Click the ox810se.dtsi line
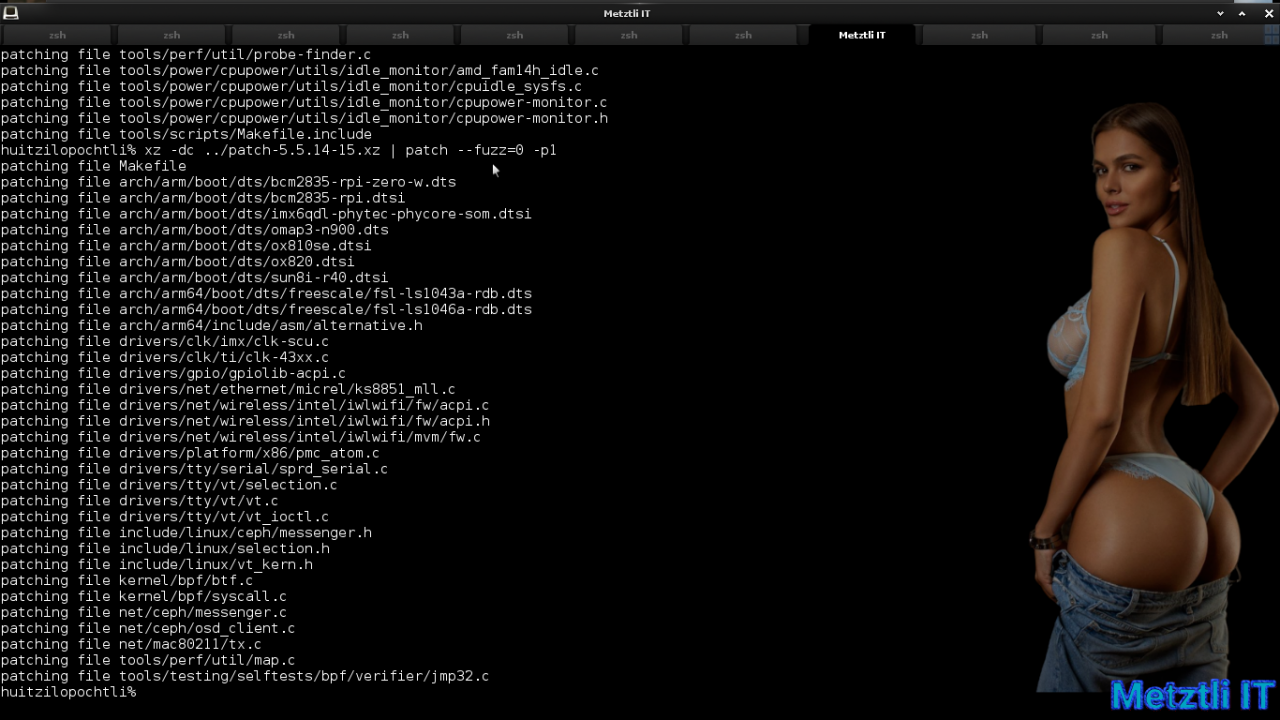The image size is (1280, 720). click(x=186, y=246)
